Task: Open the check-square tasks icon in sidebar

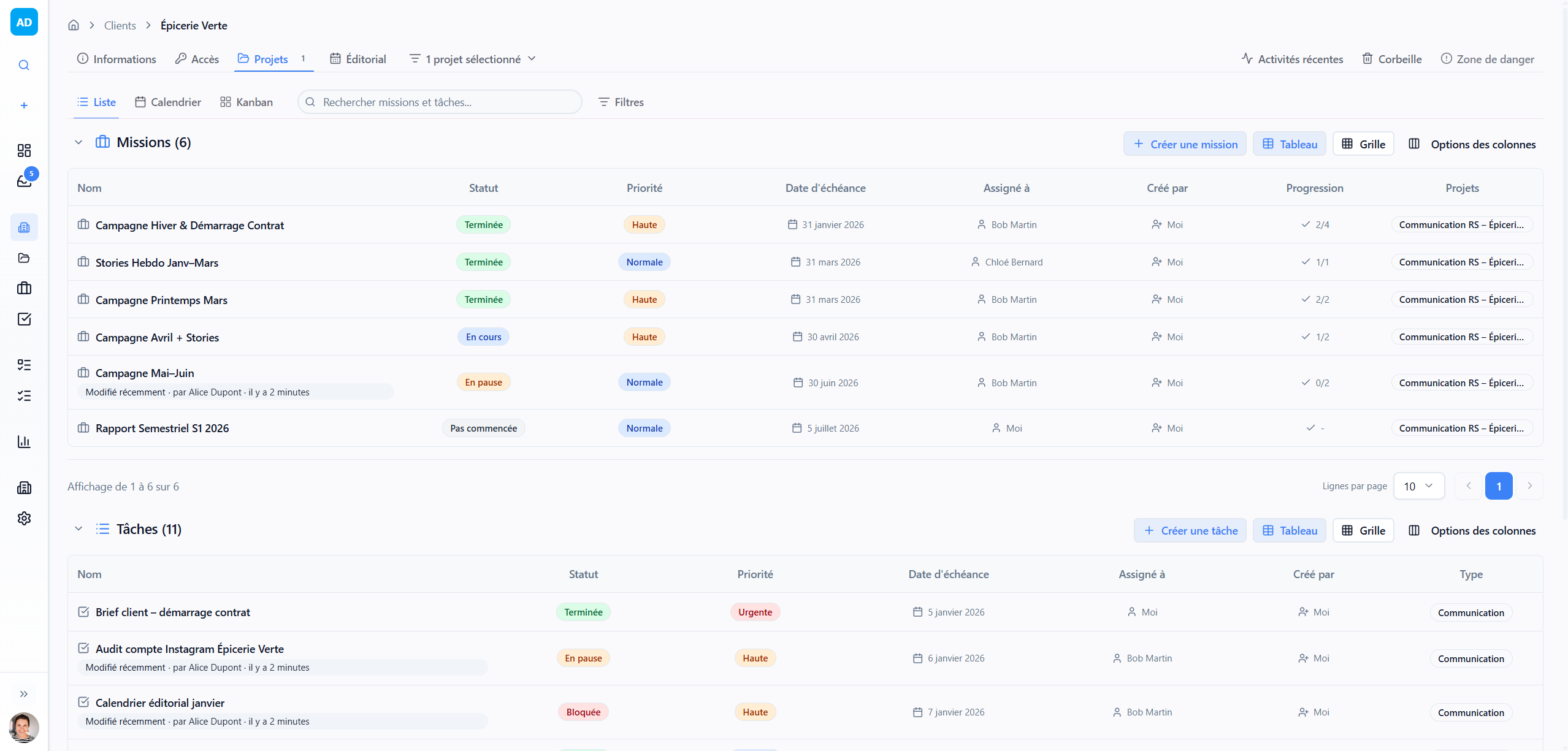Action: coord(24,319)
